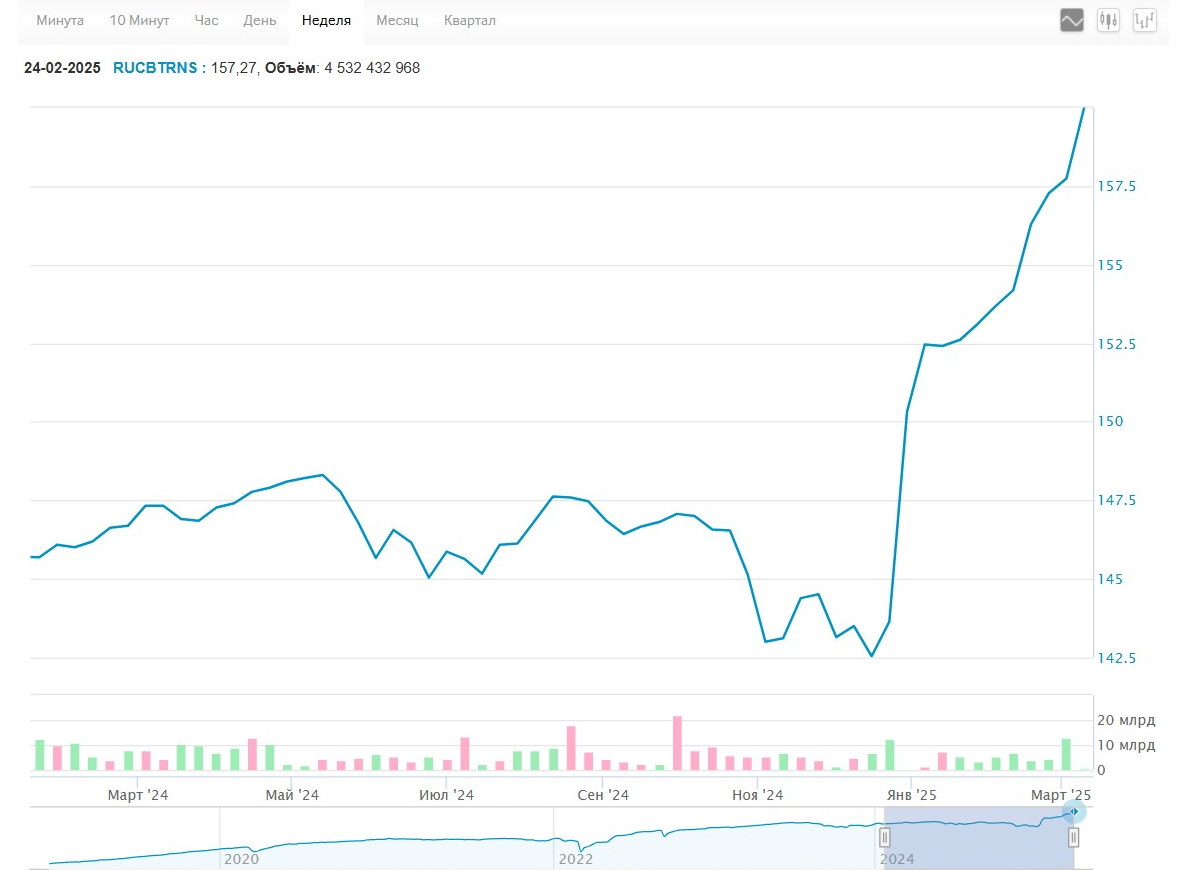Switch to OHLC bar chart view

tap(1144, 20)
